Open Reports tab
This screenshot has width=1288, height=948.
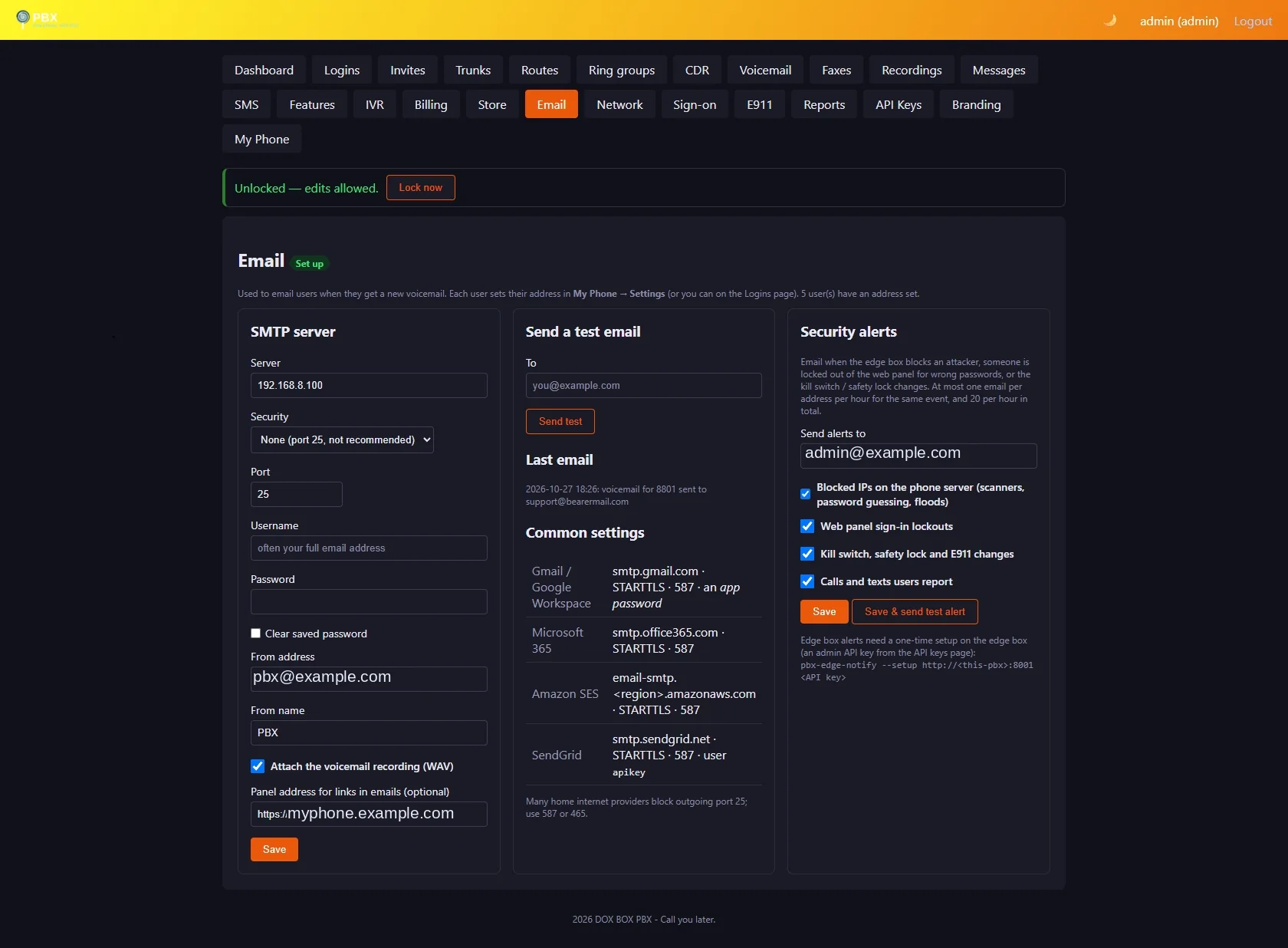[x=824, y=104]
